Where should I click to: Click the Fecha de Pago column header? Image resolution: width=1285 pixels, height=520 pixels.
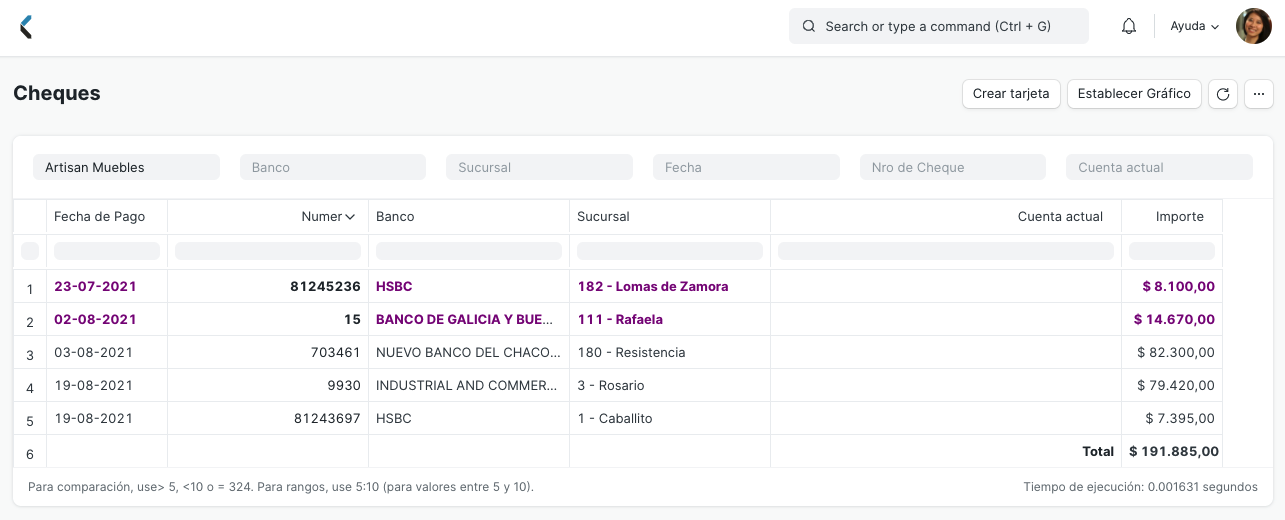[107, 217]
